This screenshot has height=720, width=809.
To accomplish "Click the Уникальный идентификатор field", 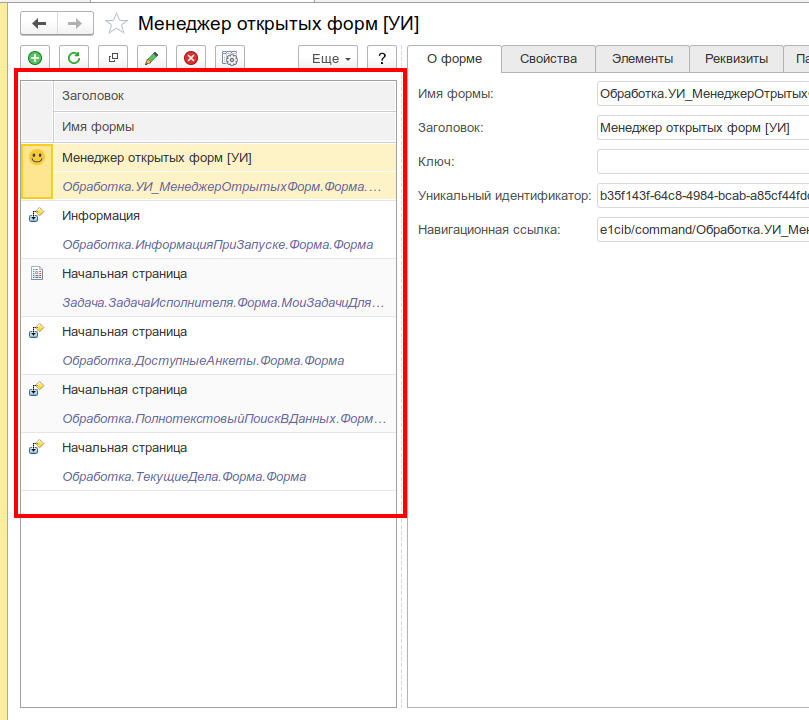I will click(x=703, y=196).
